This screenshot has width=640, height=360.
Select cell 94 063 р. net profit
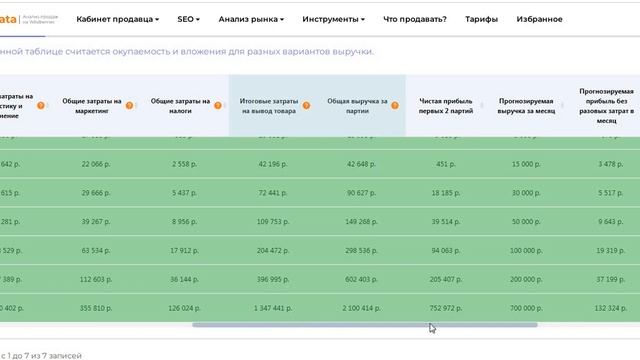(x=446, y=251)
